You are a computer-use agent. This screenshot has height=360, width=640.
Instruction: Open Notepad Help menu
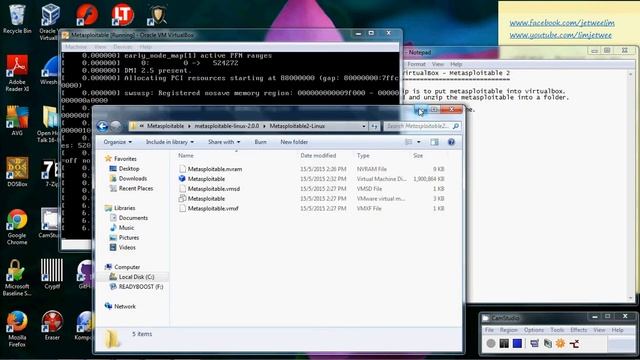456,64
